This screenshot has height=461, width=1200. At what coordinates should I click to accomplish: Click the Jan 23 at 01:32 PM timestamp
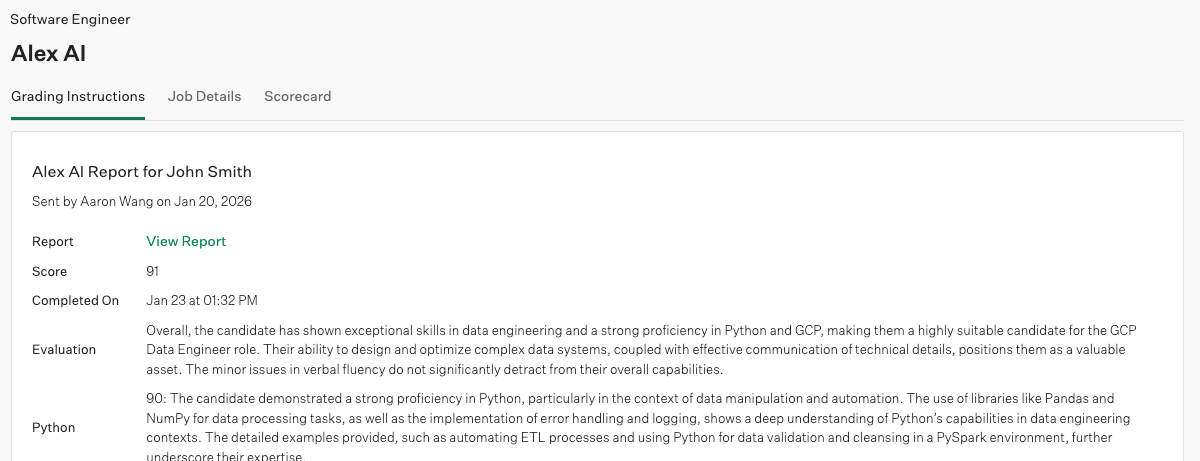(x=202, y=300)
